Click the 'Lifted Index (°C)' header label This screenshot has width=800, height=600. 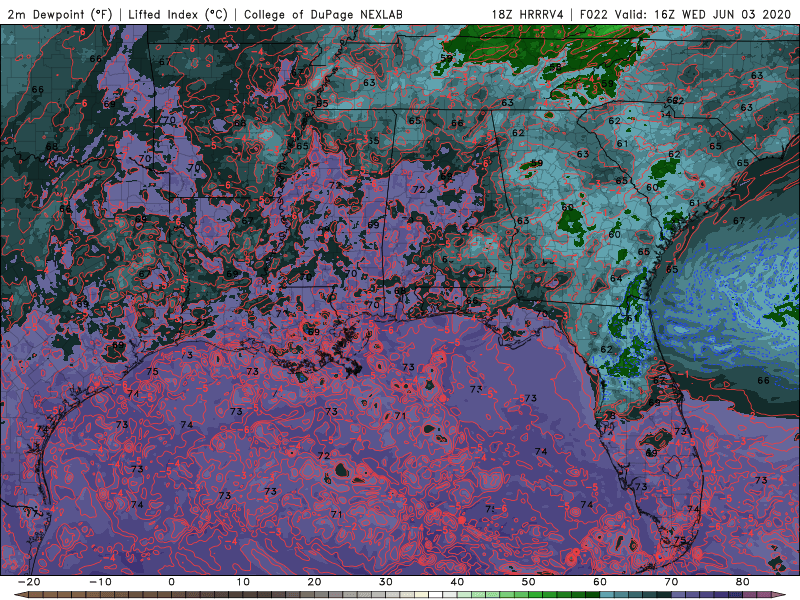(x=178, y=14)
